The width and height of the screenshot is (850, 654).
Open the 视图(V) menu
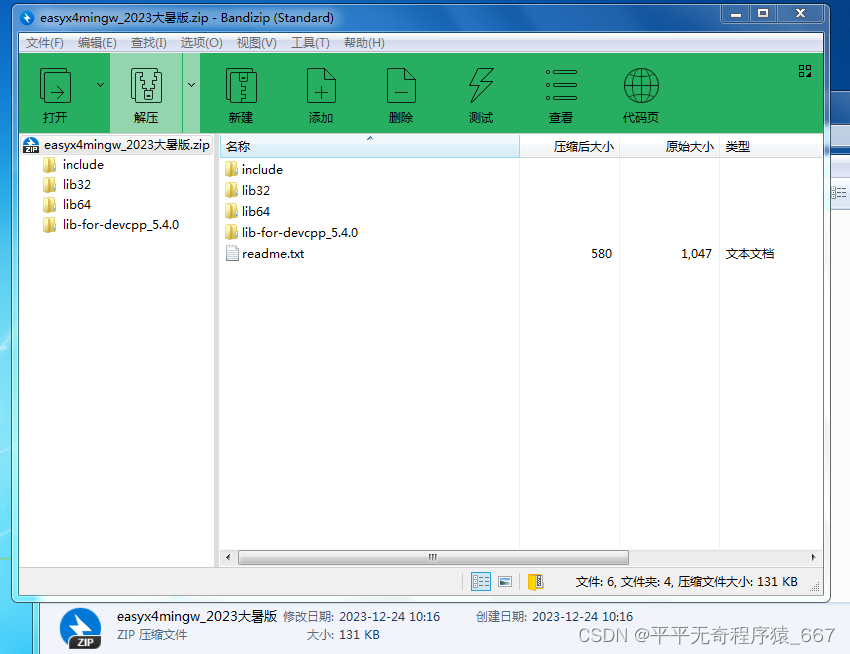coord(256,43)
